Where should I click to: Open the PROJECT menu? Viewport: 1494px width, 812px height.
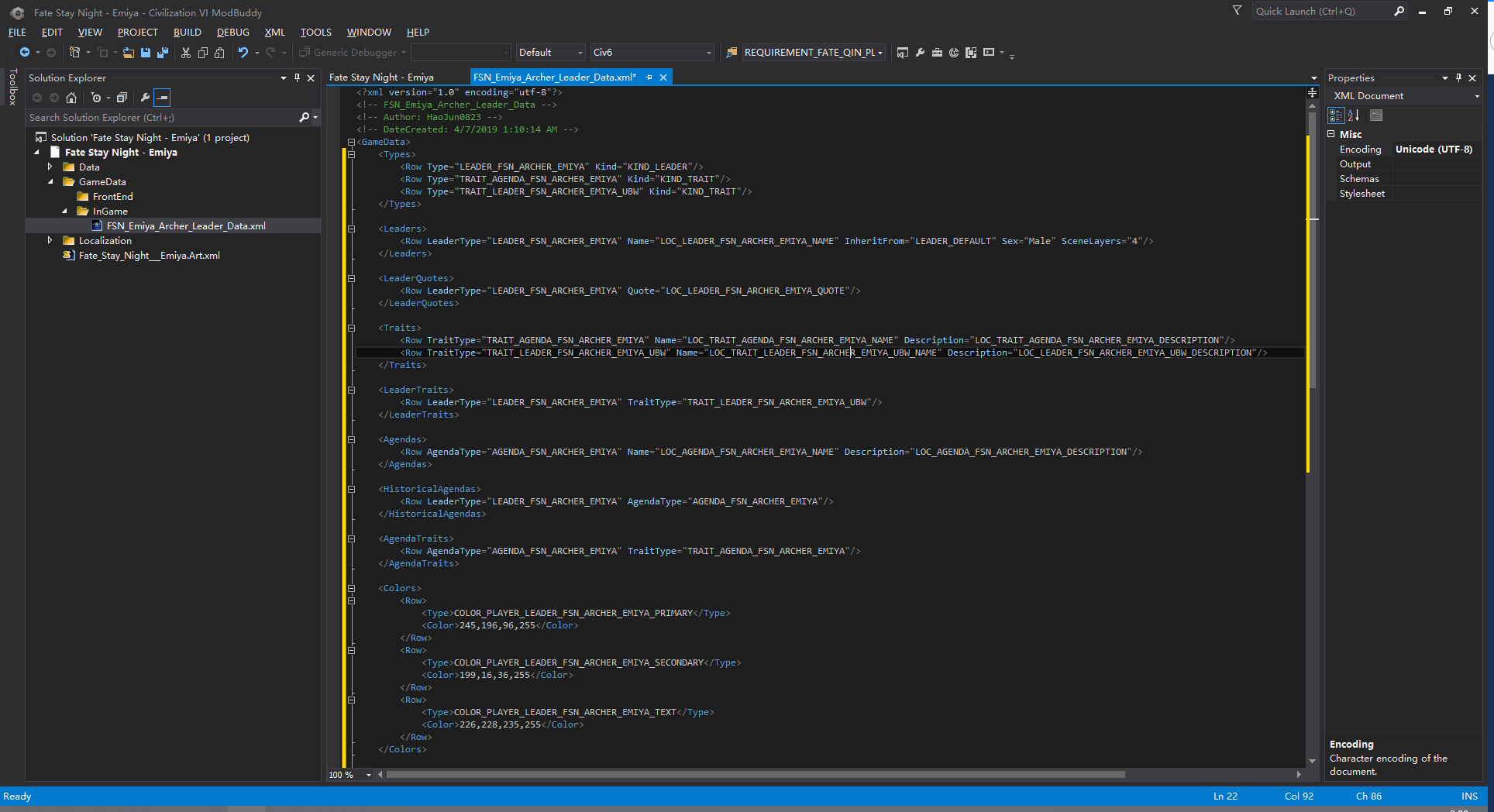137,33
